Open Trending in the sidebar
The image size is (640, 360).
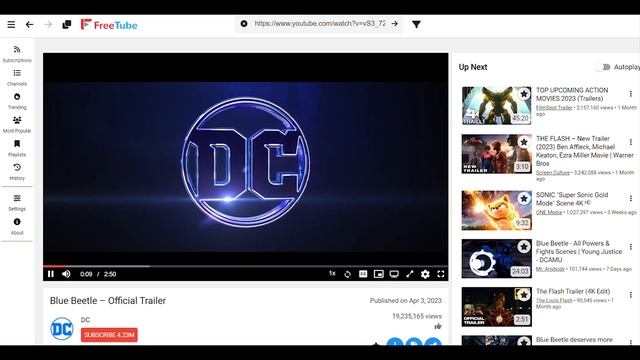[17, 101]
